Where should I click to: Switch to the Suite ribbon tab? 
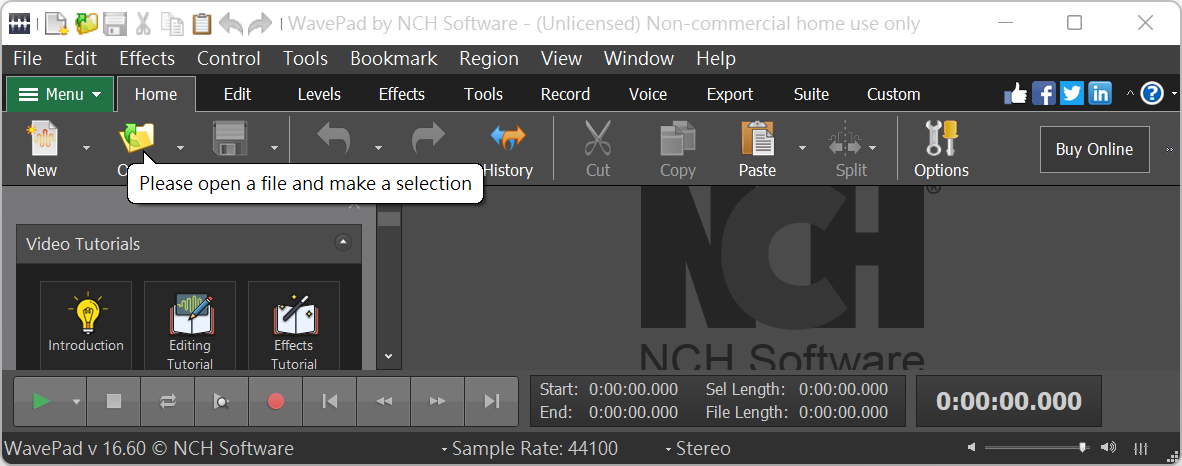[811, 94]
